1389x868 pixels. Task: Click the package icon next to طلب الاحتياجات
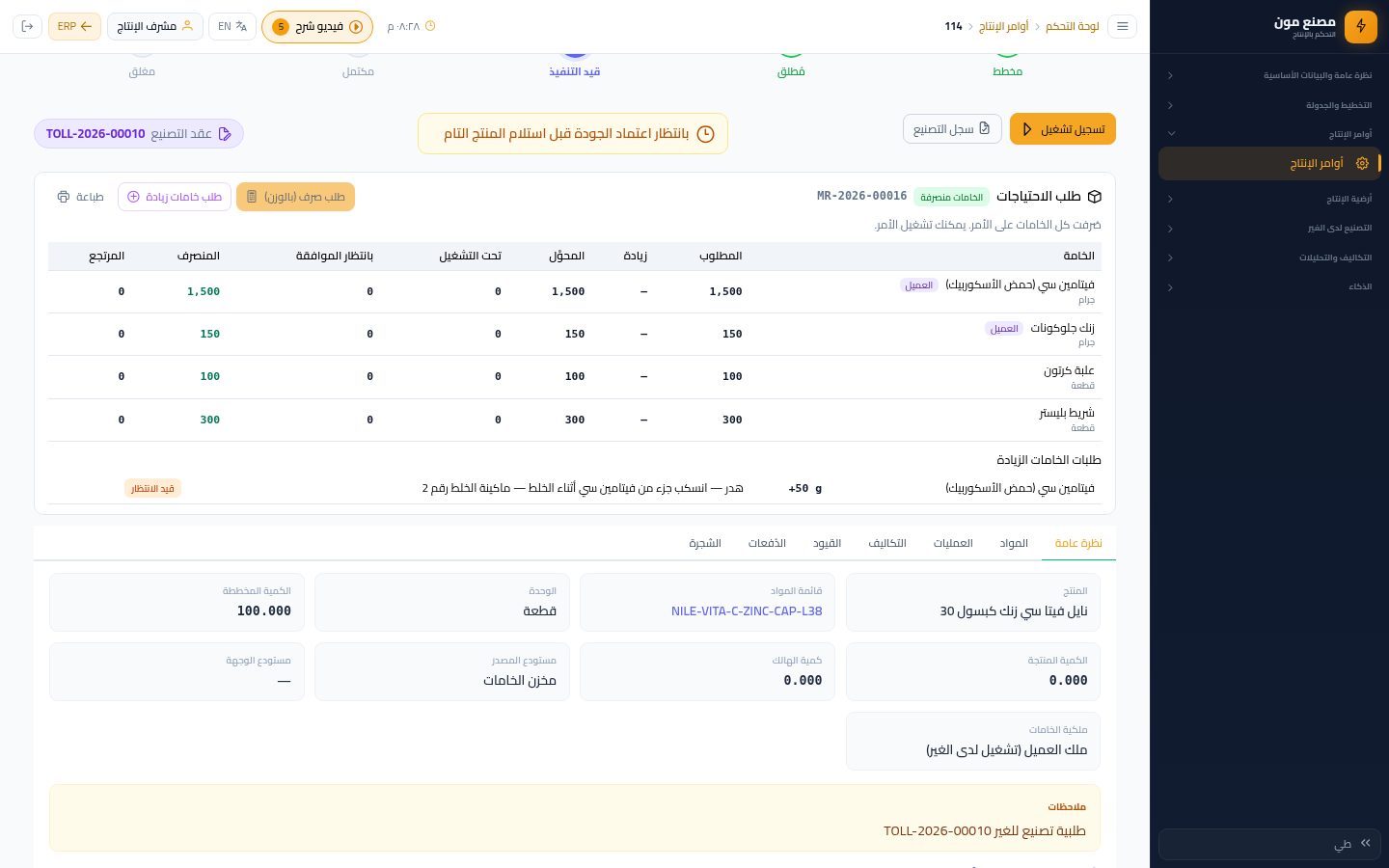(1094, 197)
